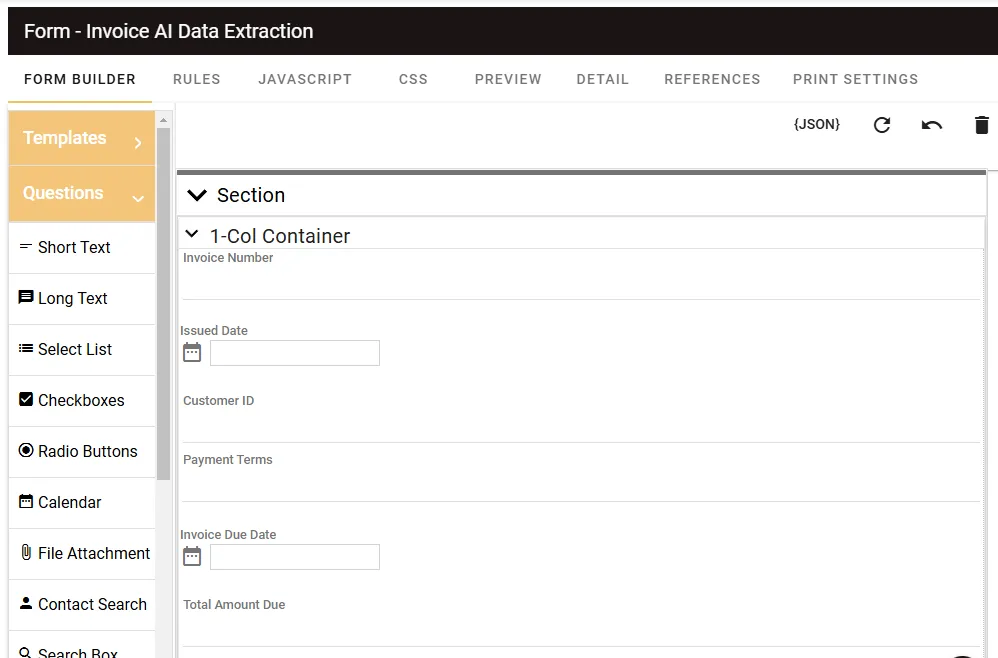Viewport: 998px width, 658px height.
Task: Add a Calendar question from the sidebar
Action: 83,502
